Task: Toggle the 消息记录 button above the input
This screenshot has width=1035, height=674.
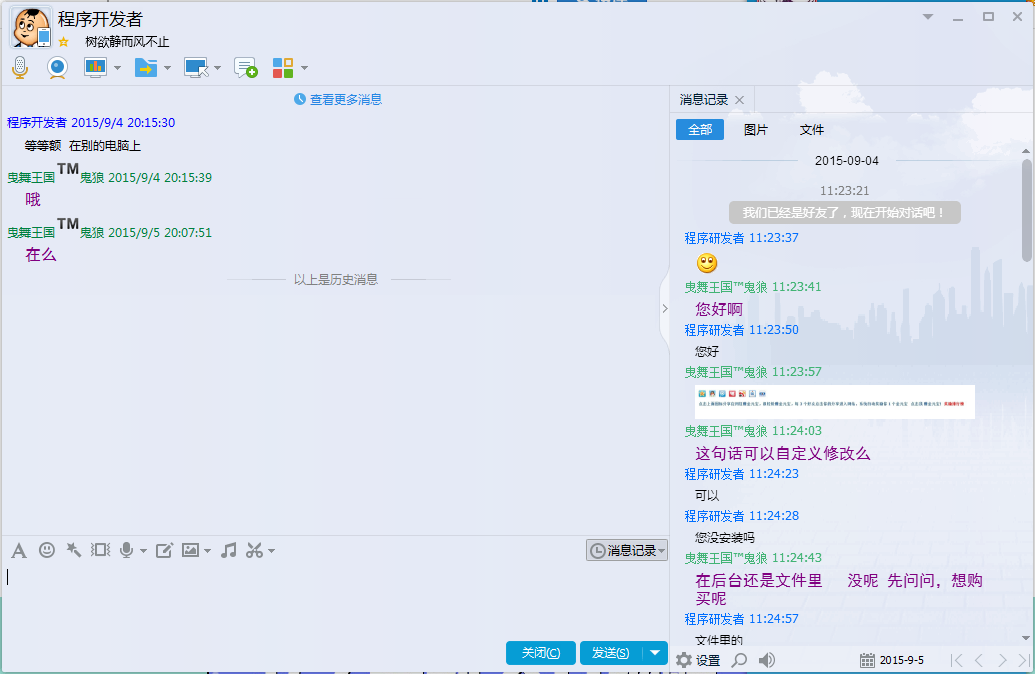Action: (x=626, y=550)
